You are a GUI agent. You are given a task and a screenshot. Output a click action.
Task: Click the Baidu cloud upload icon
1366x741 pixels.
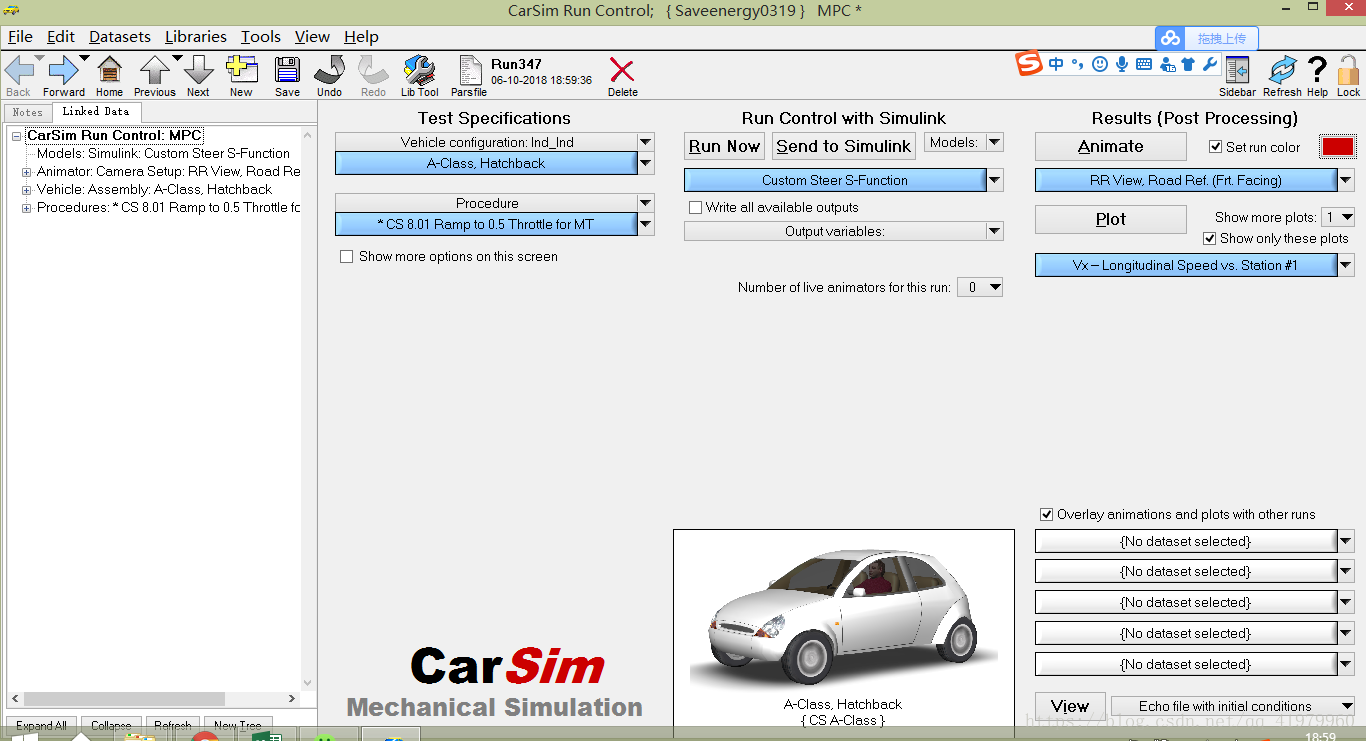point(1169,38)
